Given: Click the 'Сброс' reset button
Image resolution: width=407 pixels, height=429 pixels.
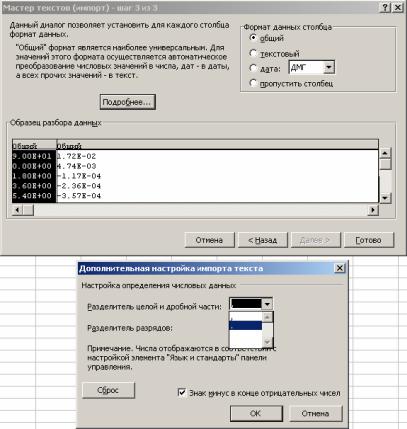Looking at the screenshot, I should tap(108, 390).
